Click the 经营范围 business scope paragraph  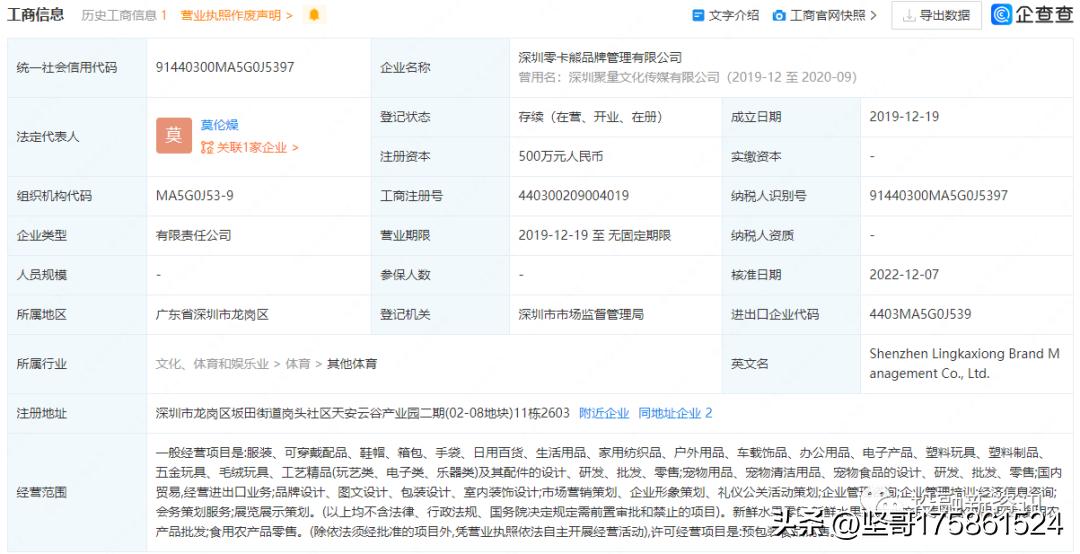coord(609,492)
